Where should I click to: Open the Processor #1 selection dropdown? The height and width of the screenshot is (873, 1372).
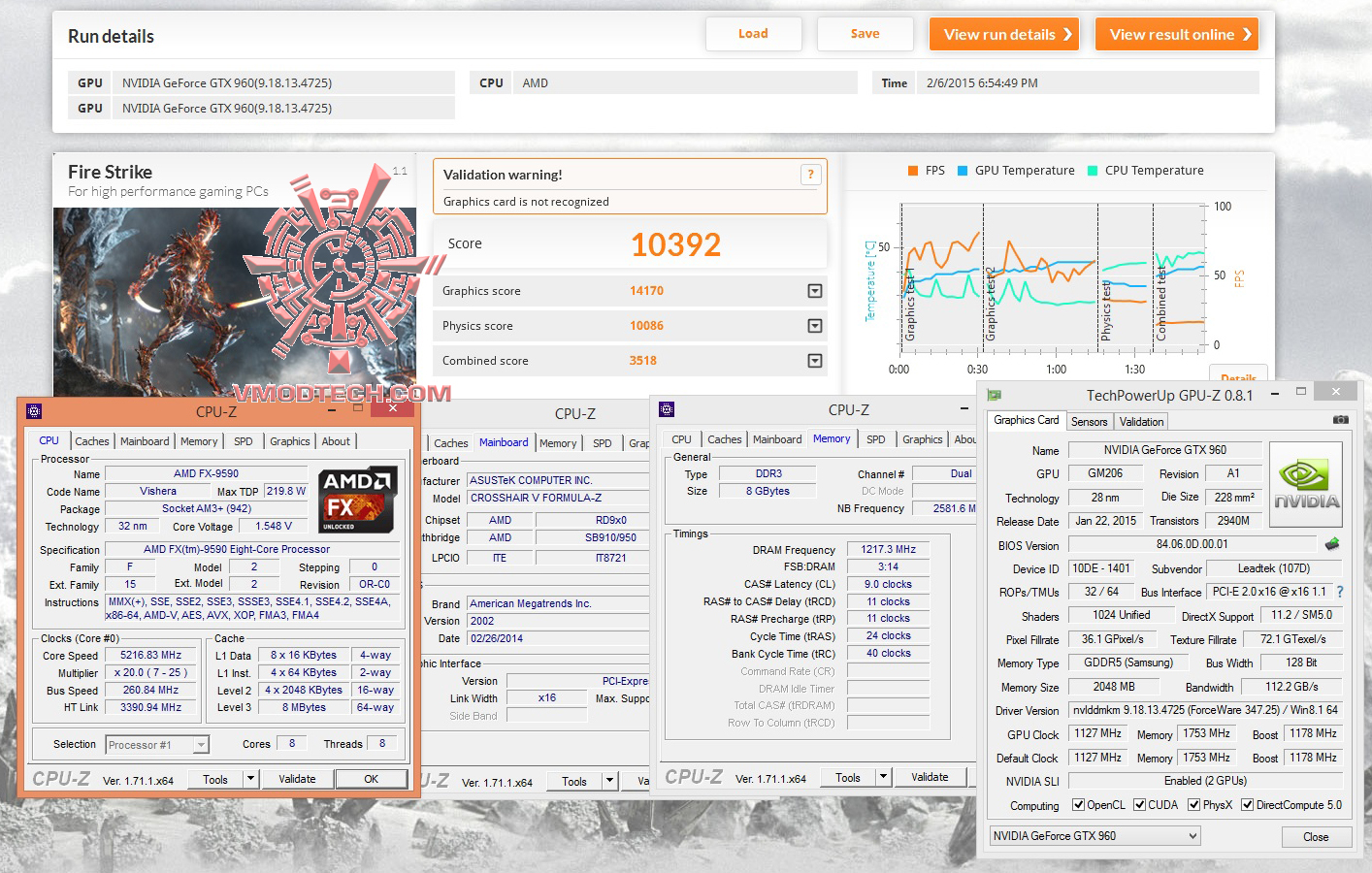tap(201, 745)
